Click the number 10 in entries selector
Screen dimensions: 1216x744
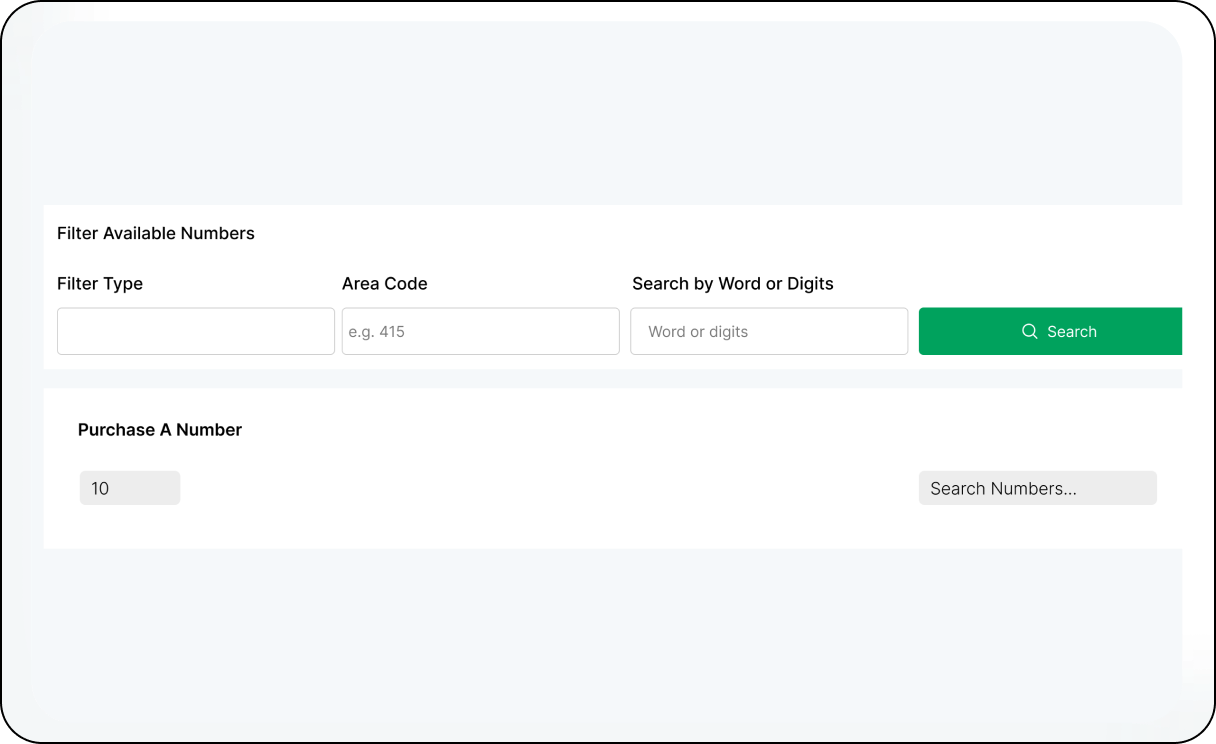tap(100, 489)
